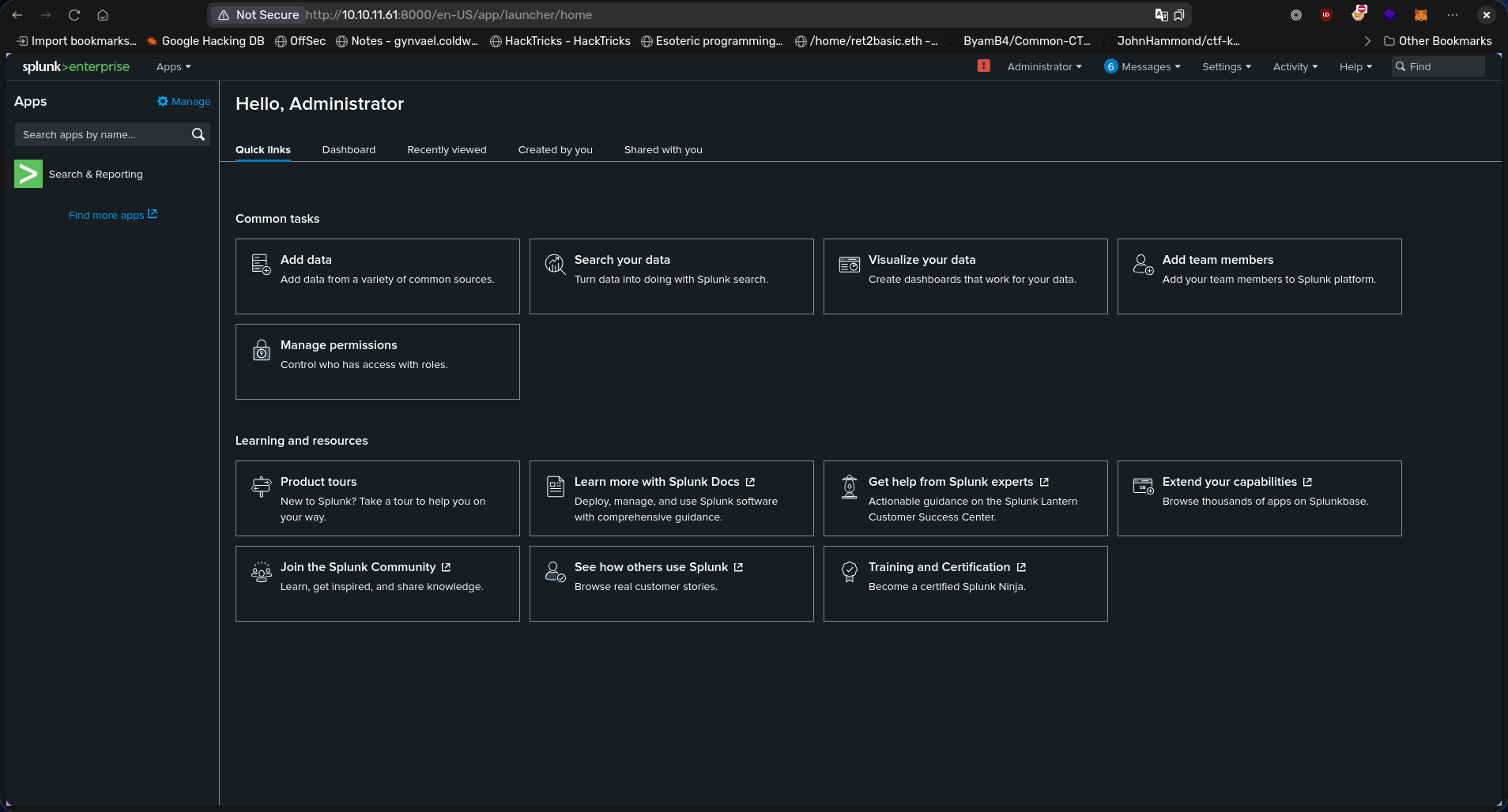Open the HackTricks bookmark
The image size is (1508, 812).
click(560, 41)
